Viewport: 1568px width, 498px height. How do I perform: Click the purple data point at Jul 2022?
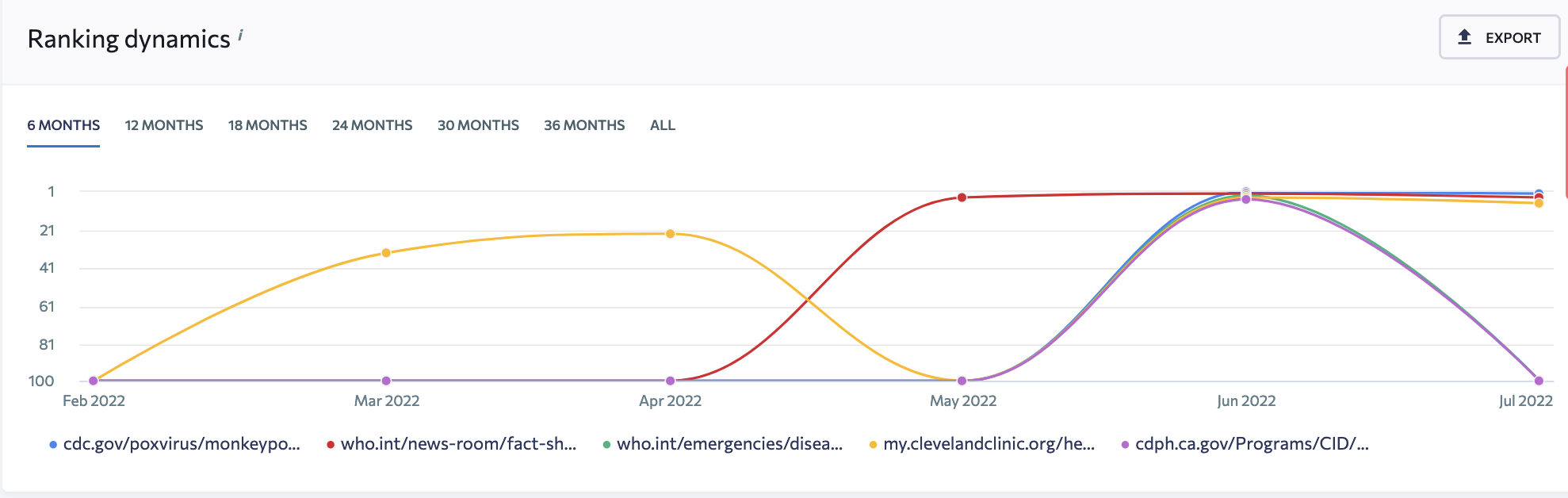pyautogui.click(x=1539, y=381)
